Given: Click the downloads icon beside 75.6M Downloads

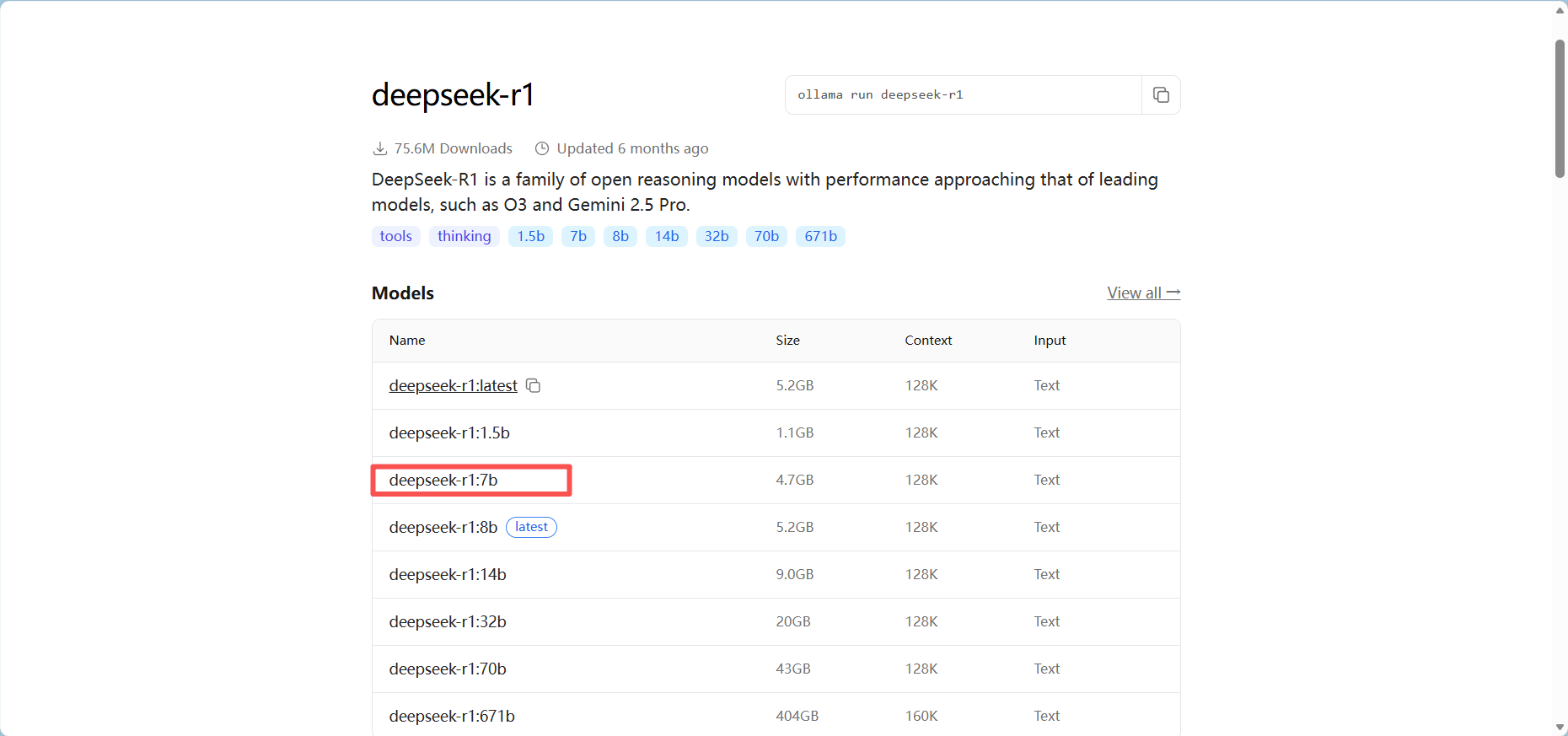Looking at the screenshot, I should [380, 148].
